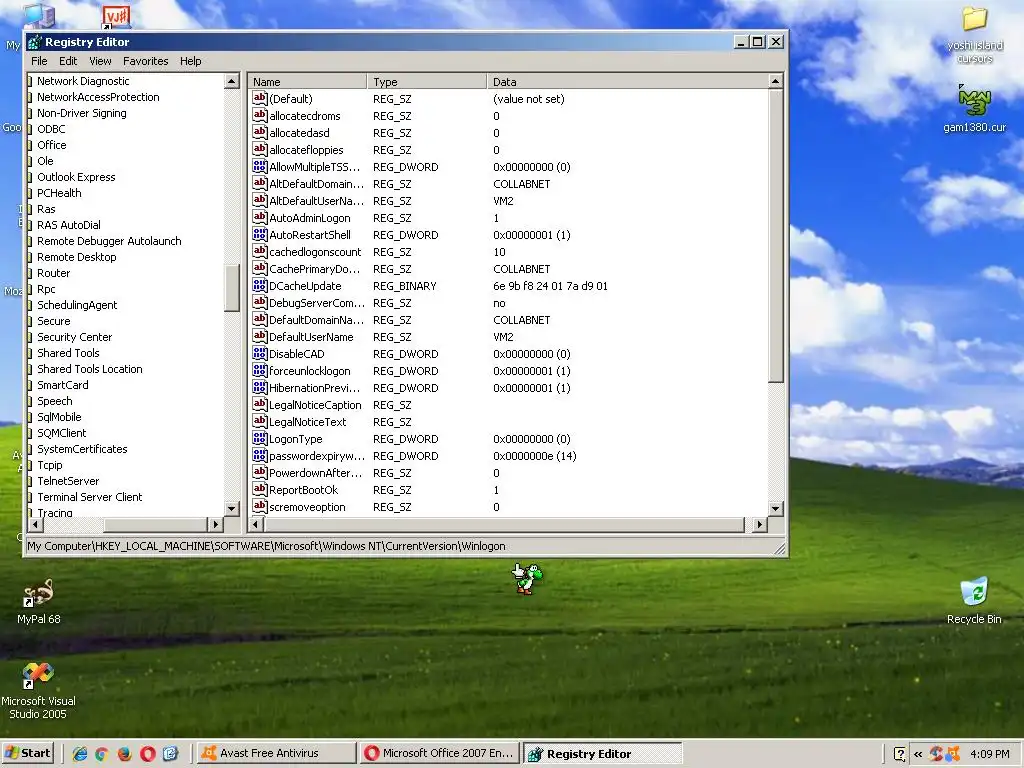
Task: Sort values by the Name column header
Action: point(307,82)
